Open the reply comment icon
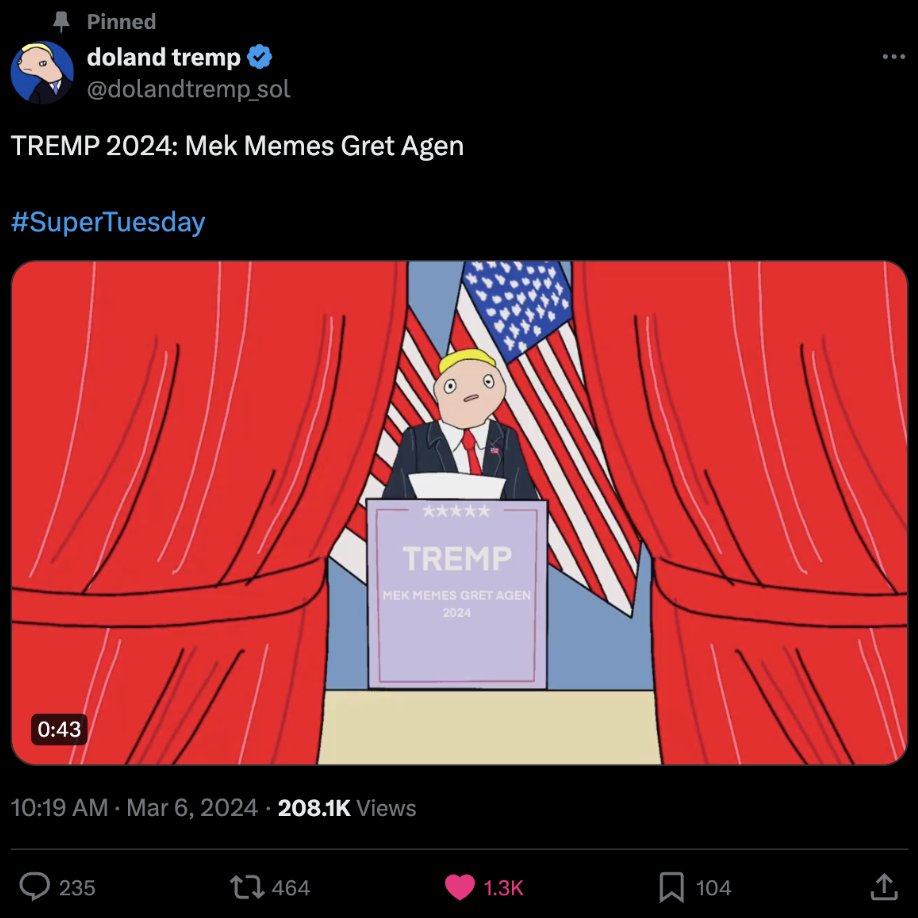This screenshot has height=918, width=918. coord(35,886)
